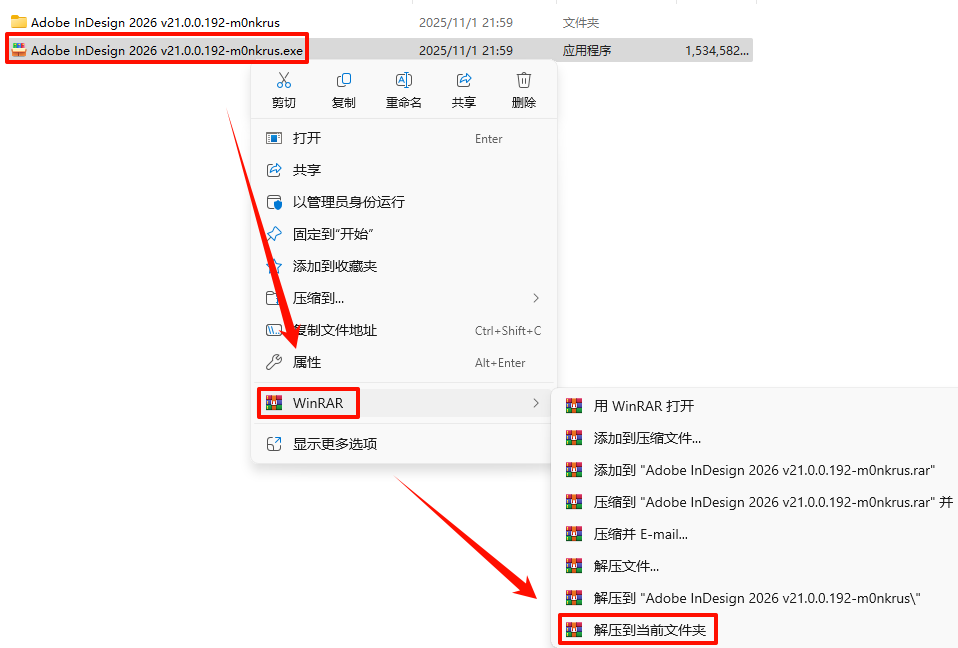
Task: Open 显示更多选项 entry
Action: (x=404, y=444)
